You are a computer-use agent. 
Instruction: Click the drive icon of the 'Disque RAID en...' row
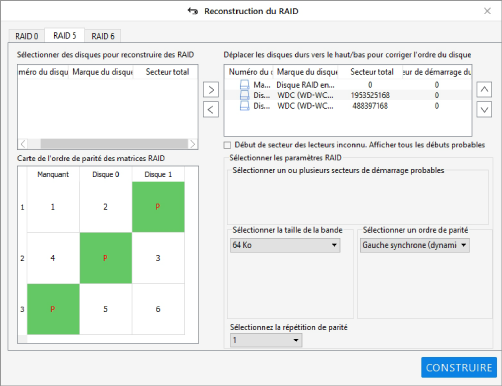click(245, 85)
